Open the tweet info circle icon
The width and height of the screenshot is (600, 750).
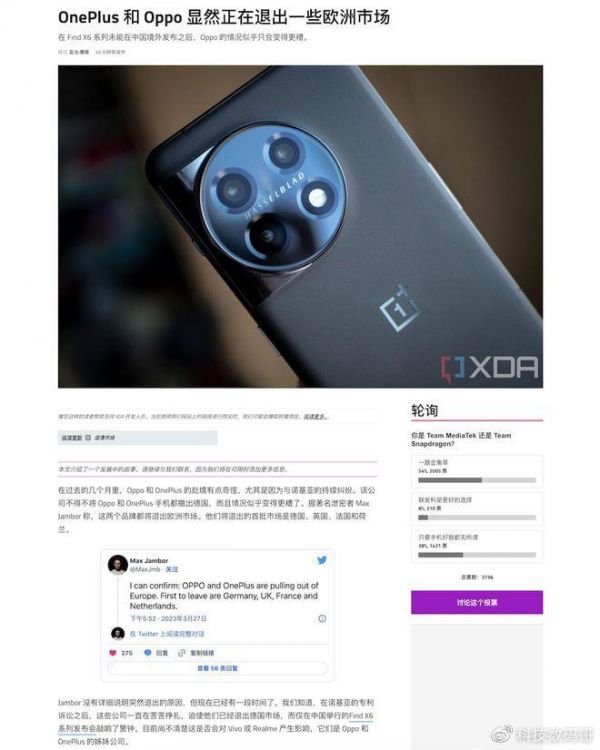coord(322,618)
